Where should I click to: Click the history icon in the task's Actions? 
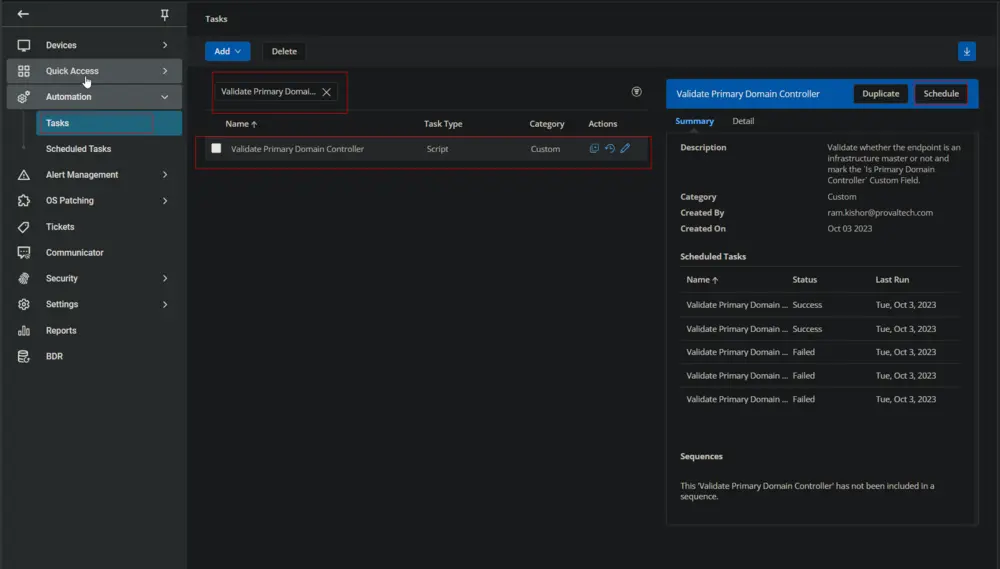click(610, 148)
